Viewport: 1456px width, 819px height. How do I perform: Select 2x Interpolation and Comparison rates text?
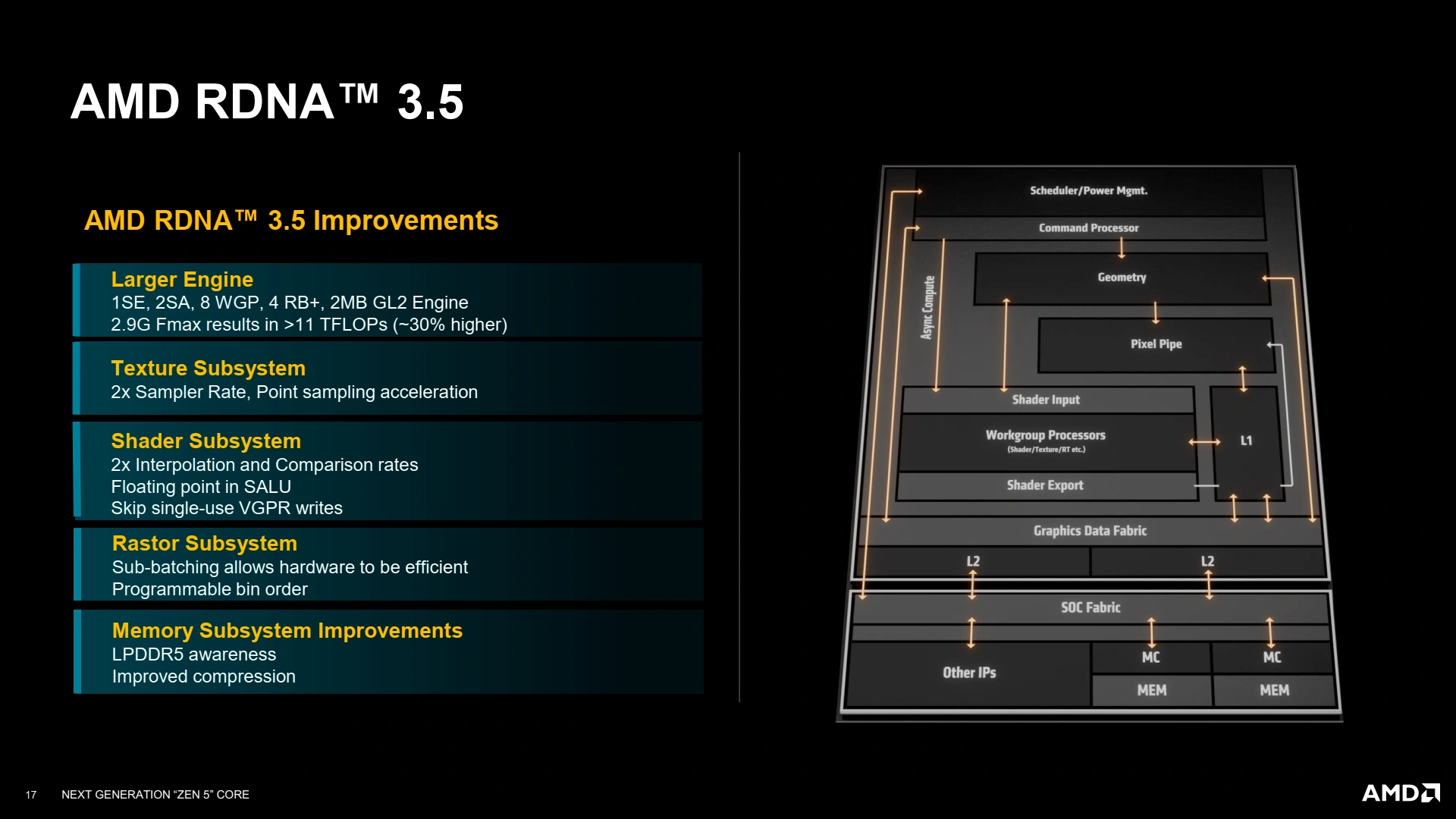coord(265,465)
